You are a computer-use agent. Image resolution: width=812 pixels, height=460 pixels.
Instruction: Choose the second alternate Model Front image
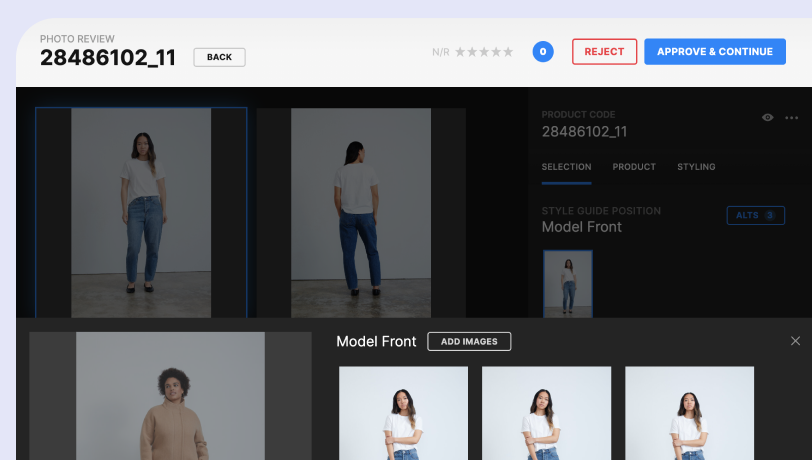point(546,413)
